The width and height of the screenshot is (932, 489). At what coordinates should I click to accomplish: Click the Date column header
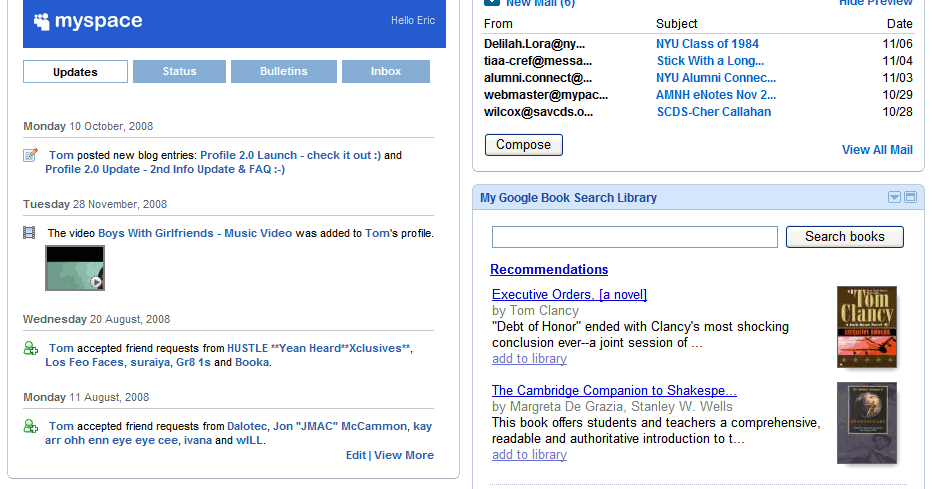click(899, 24)
